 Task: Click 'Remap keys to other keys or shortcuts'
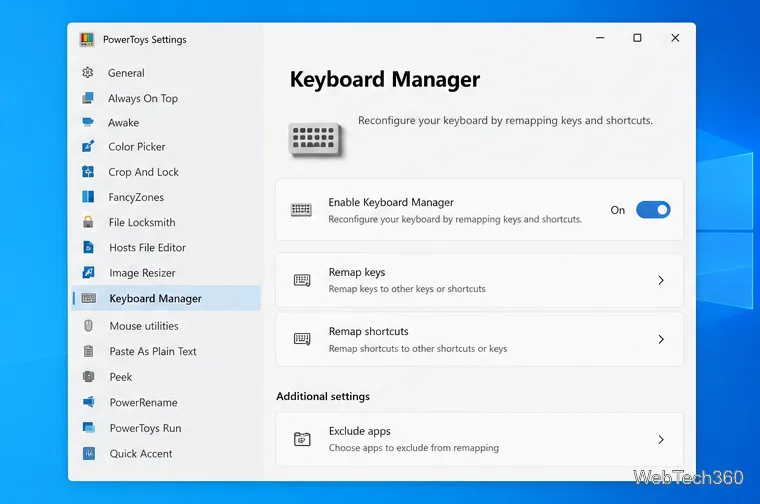[x=407, y=289]
